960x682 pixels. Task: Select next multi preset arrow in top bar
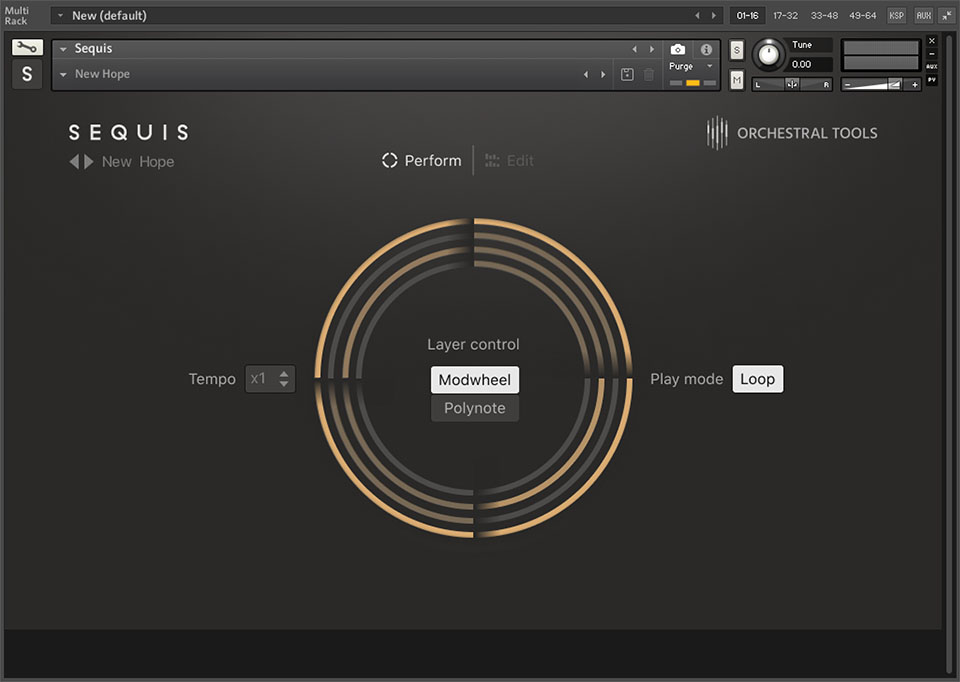point(713,15)
